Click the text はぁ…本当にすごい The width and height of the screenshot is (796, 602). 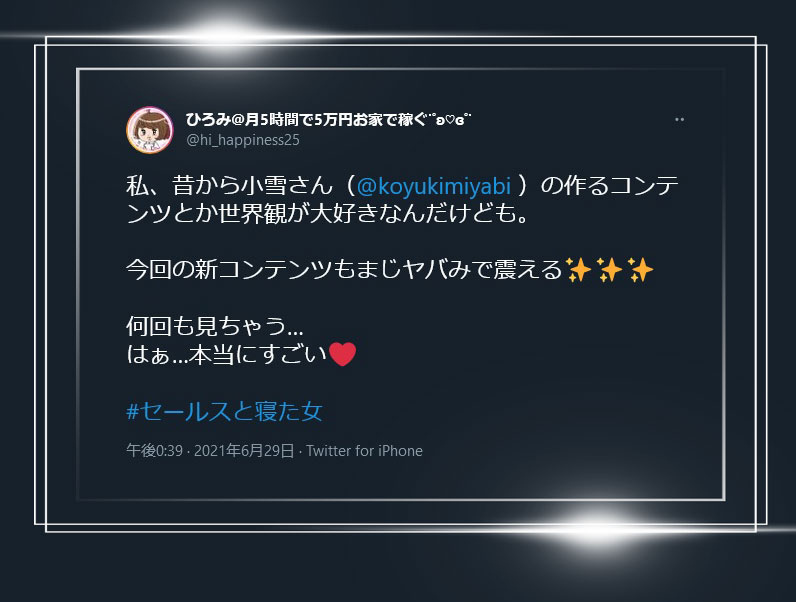(x=226, y=354)
